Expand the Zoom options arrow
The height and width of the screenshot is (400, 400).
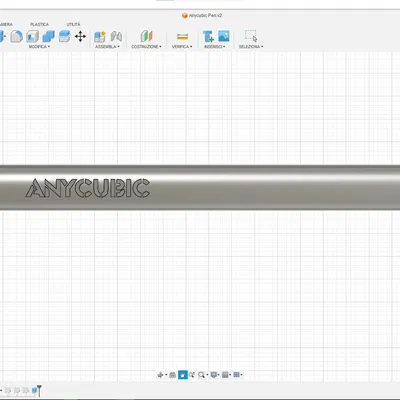coord(207,375)
